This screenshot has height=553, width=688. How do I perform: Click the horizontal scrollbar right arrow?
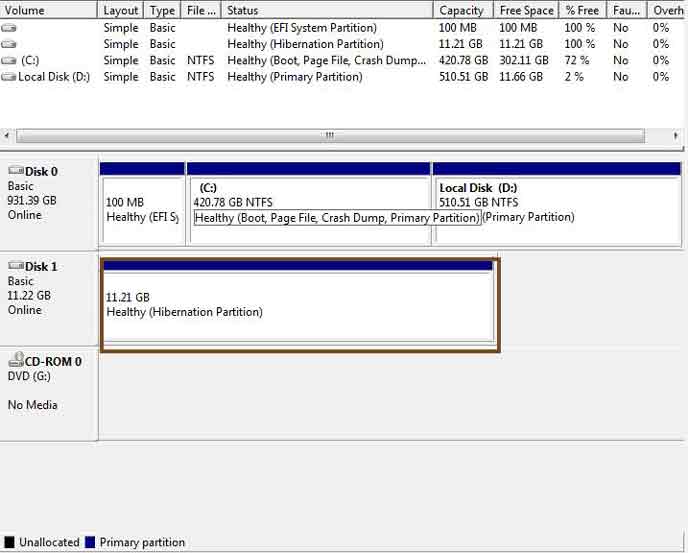click(676, 136)
